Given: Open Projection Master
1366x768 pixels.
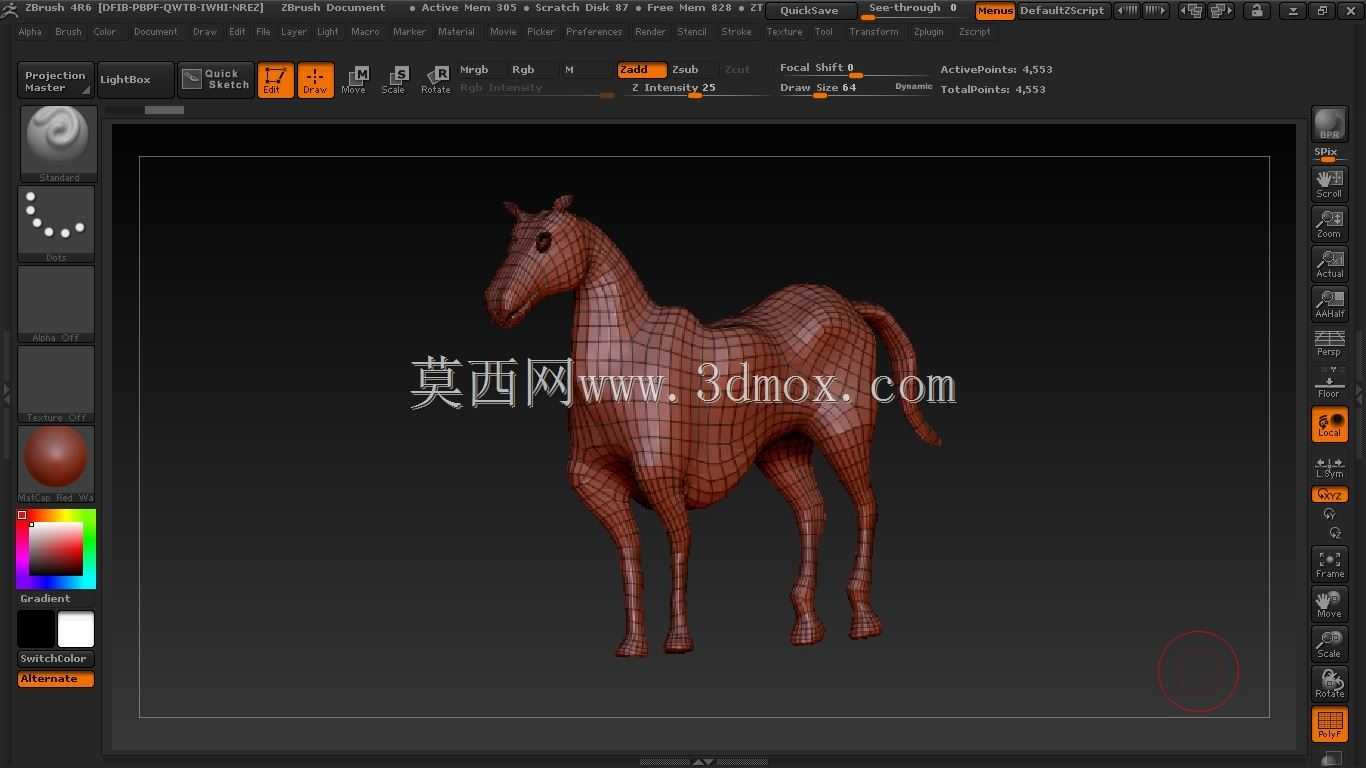Looking at the screenshot, I should [56, 80].
